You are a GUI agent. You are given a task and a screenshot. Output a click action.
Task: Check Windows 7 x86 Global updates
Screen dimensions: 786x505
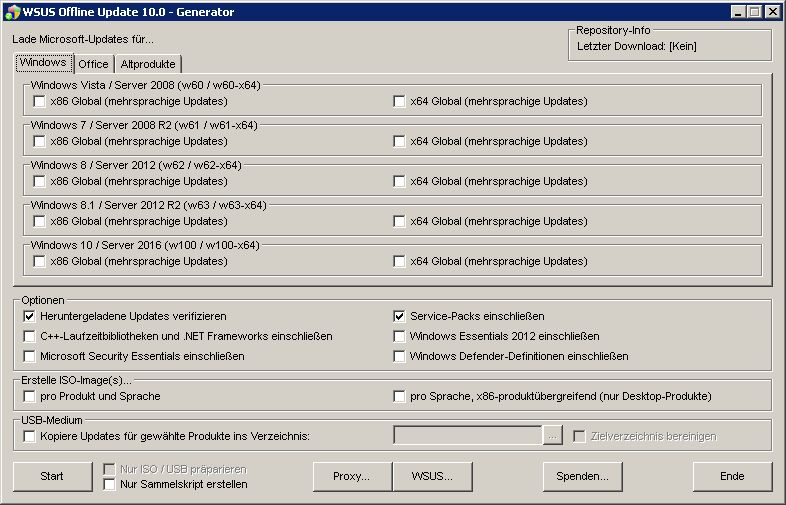(40, 141)
